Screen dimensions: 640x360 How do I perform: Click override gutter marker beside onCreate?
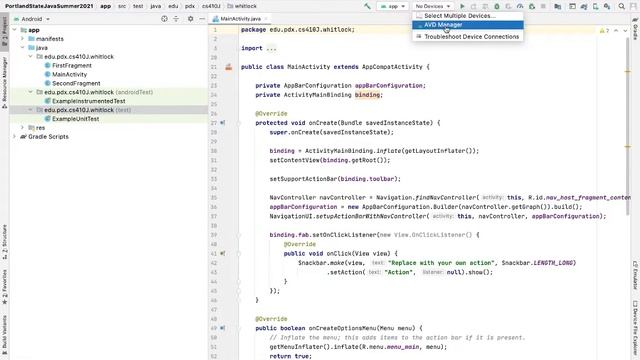(222, 122)
